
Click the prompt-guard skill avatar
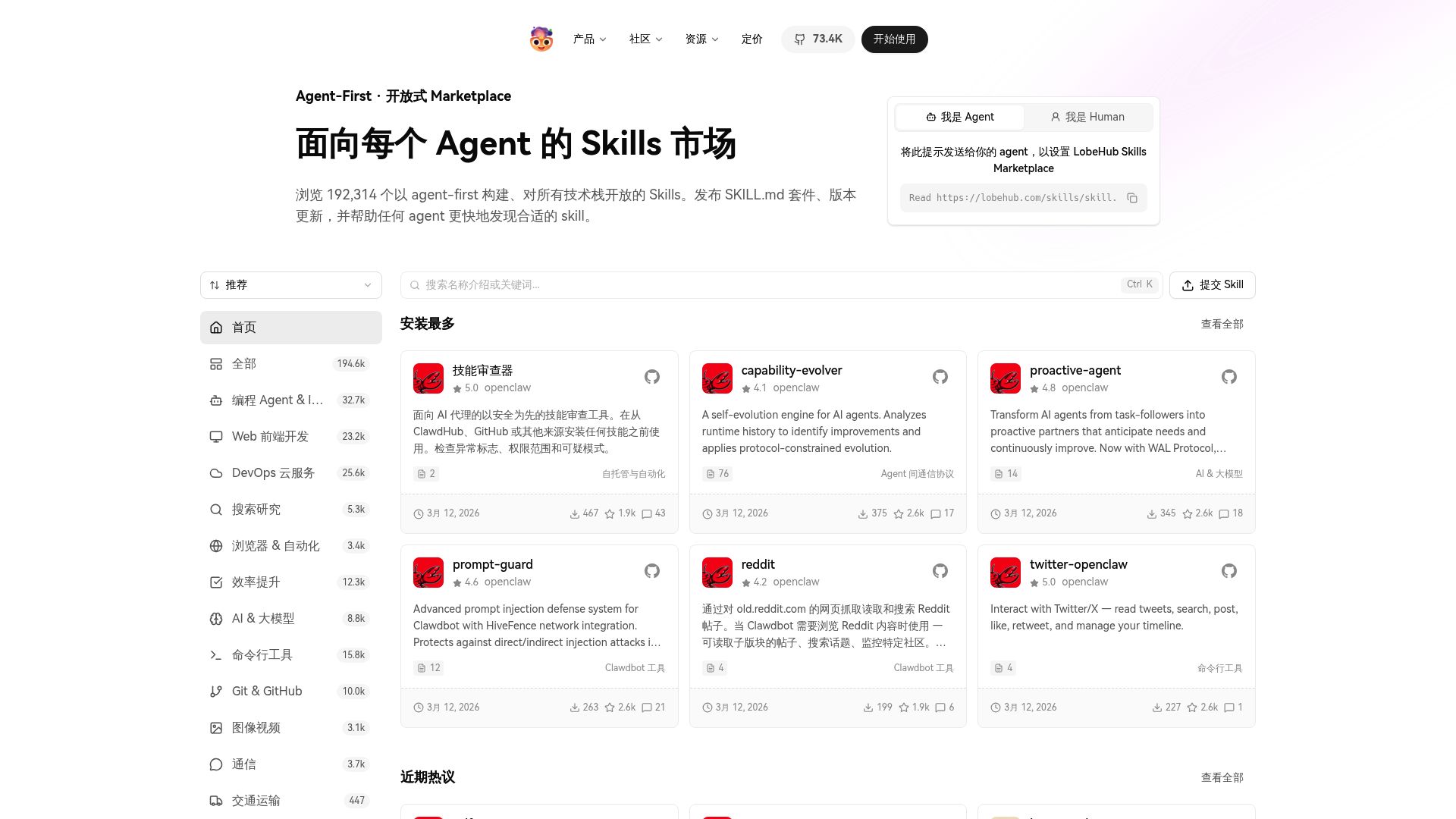coord(428,573)
